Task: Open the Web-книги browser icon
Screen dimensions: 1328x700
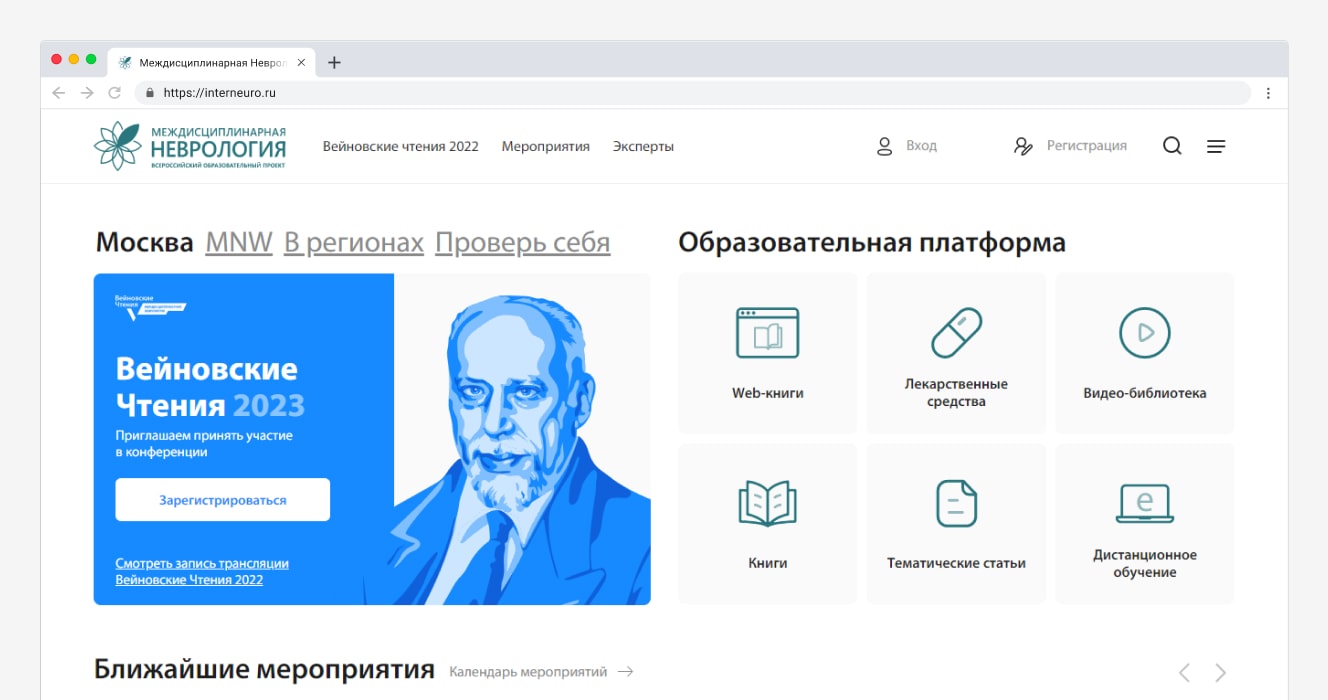Action: coord(767,333)
